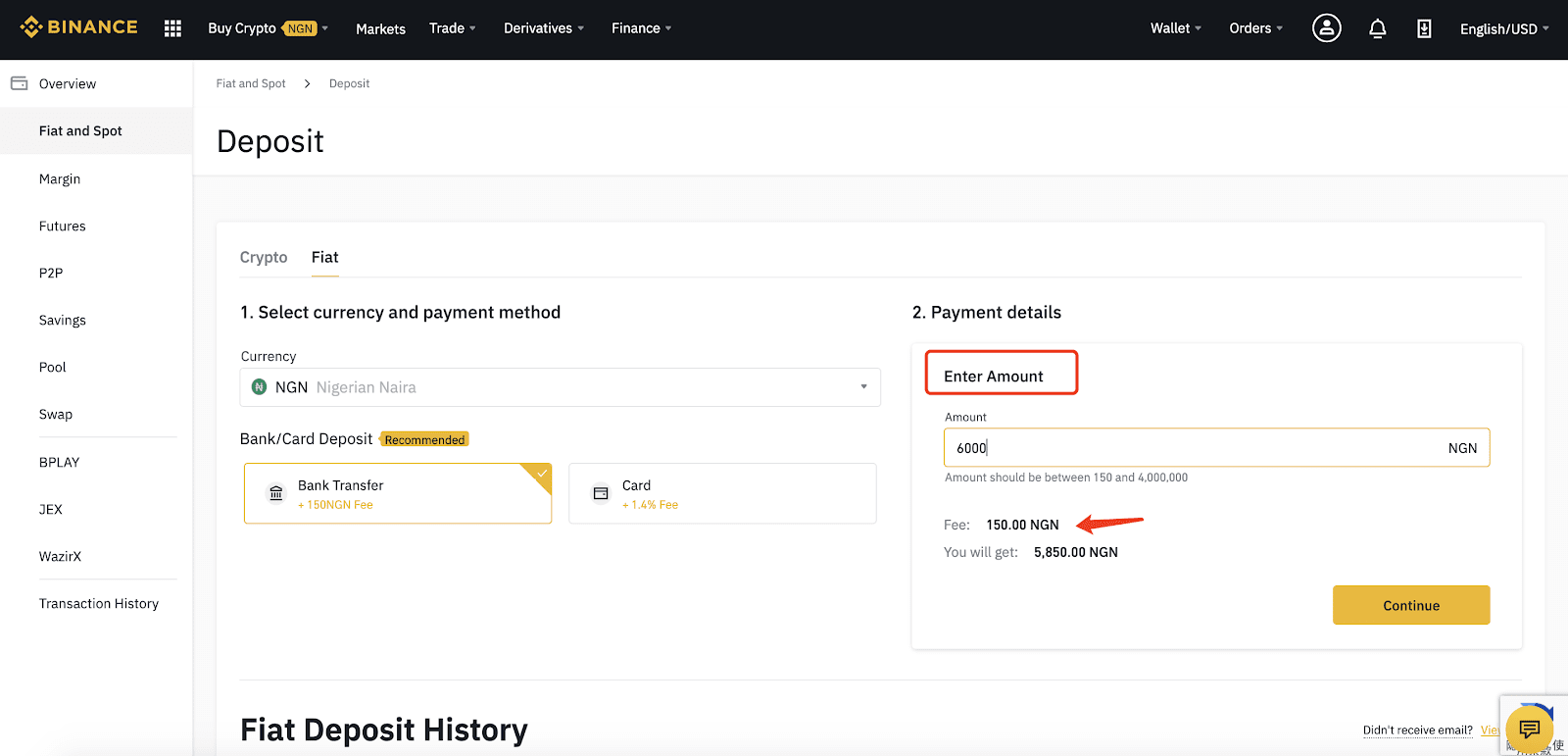
Task: Click the Binance logo
Action: [x=79, y=27]
